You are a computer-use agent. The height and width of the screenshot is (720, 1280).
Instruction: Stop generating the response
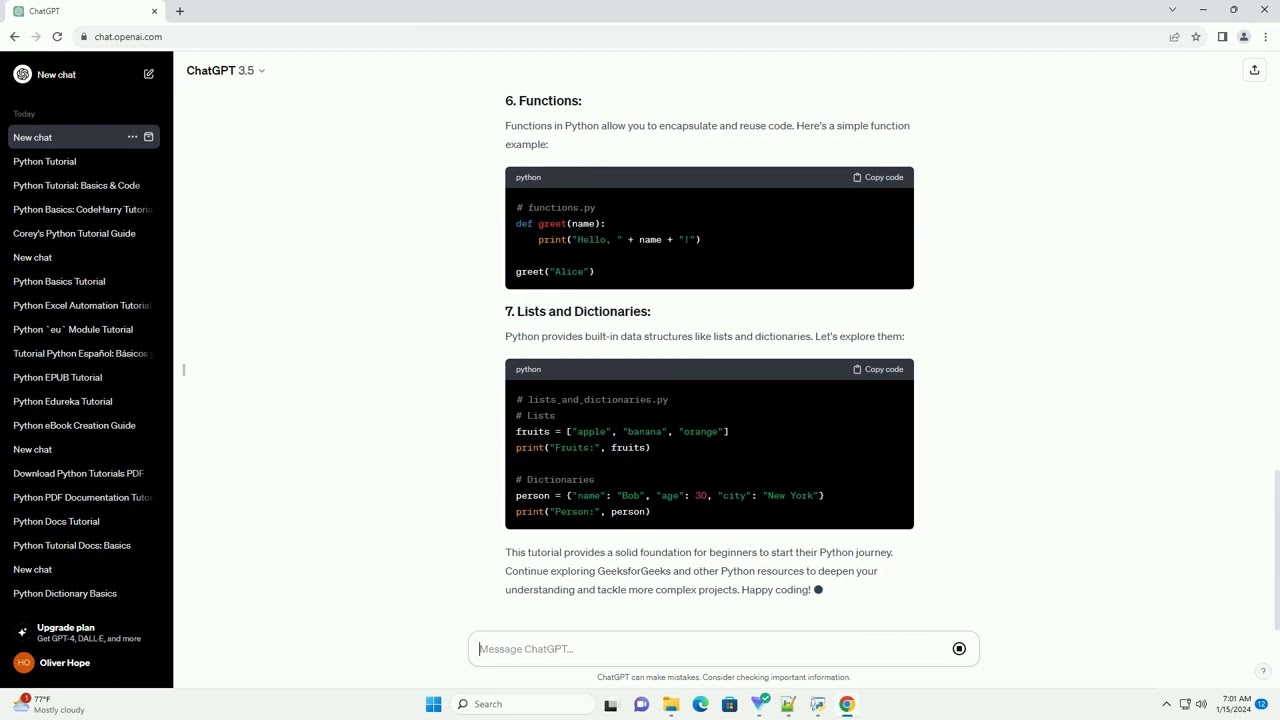click(x=959, y=649)
